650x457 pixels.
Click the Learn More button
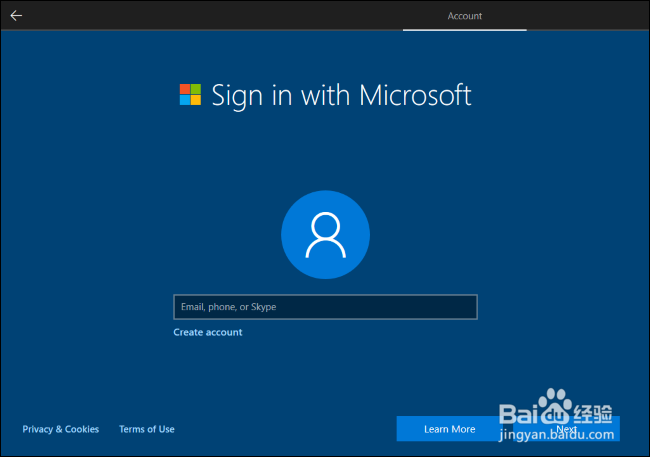(449, 429)
